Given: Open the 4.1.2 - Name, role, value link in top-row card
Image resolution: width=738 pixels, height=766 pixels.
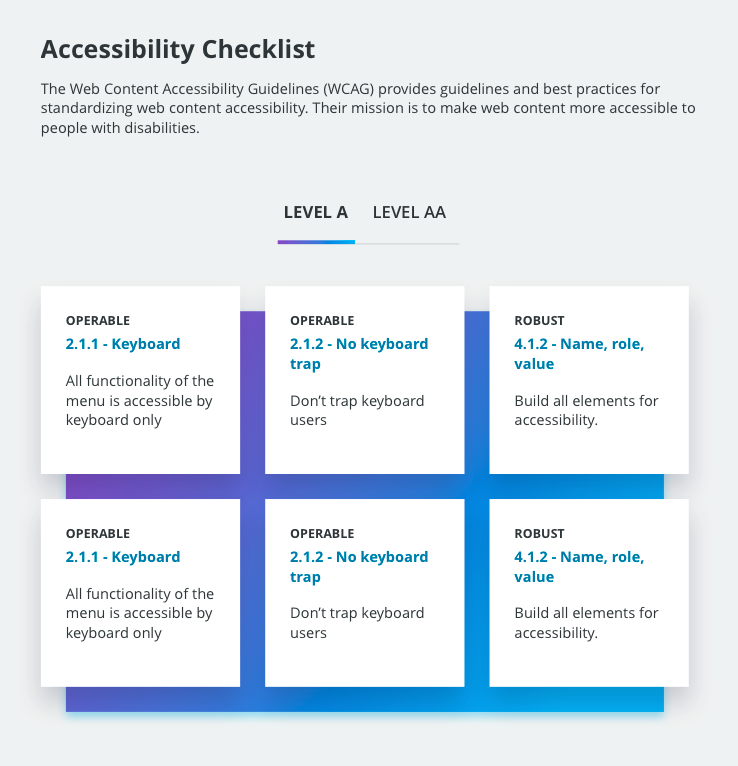Looking at the screenshot, I should [x=579, y=354].
